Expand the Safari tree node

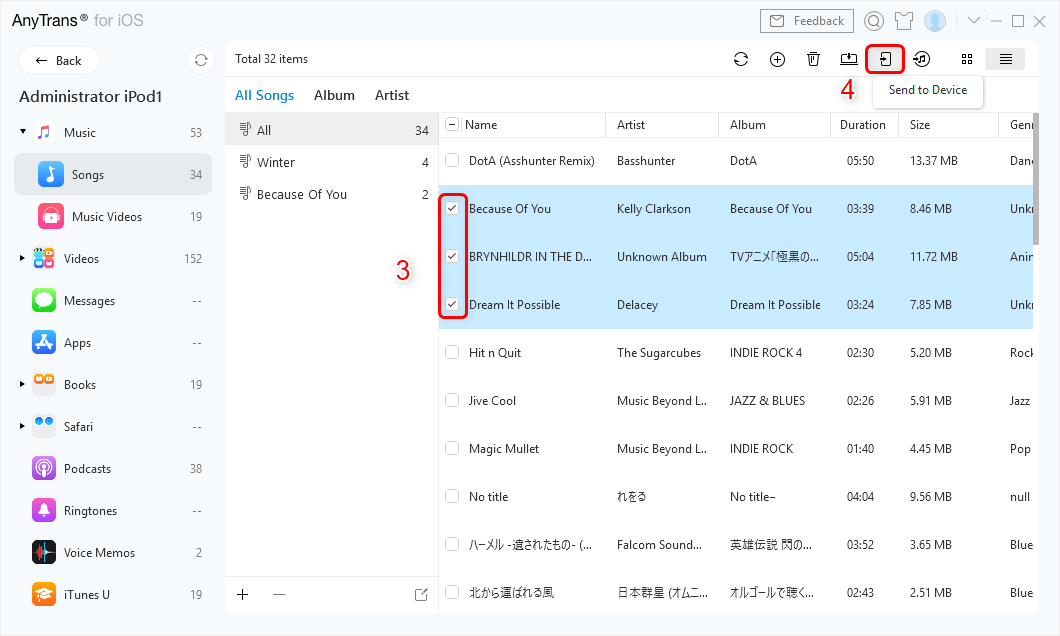22,426
